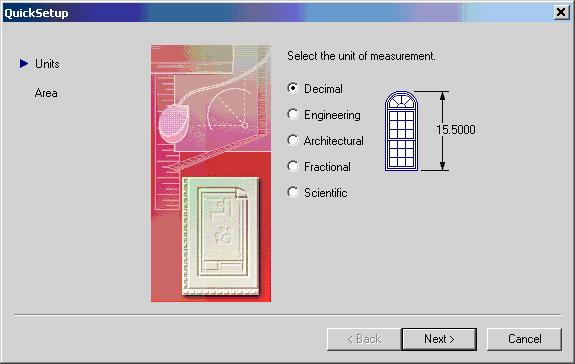Screen dimensions: 575x364
Task: Go to the Area step in the sidebar
Action: (46, 93)
